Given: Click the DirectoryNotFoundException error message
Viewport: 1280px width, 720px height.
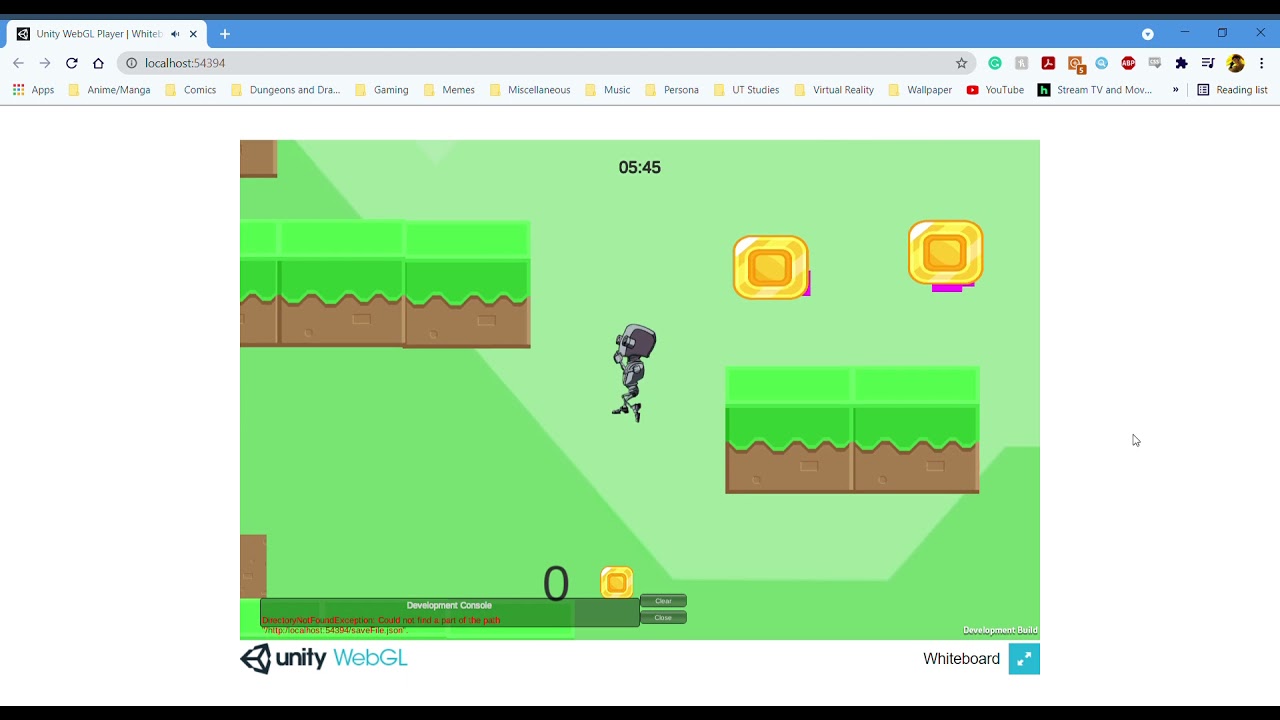Looking at the screenshot, I should [x=381, y=625].
